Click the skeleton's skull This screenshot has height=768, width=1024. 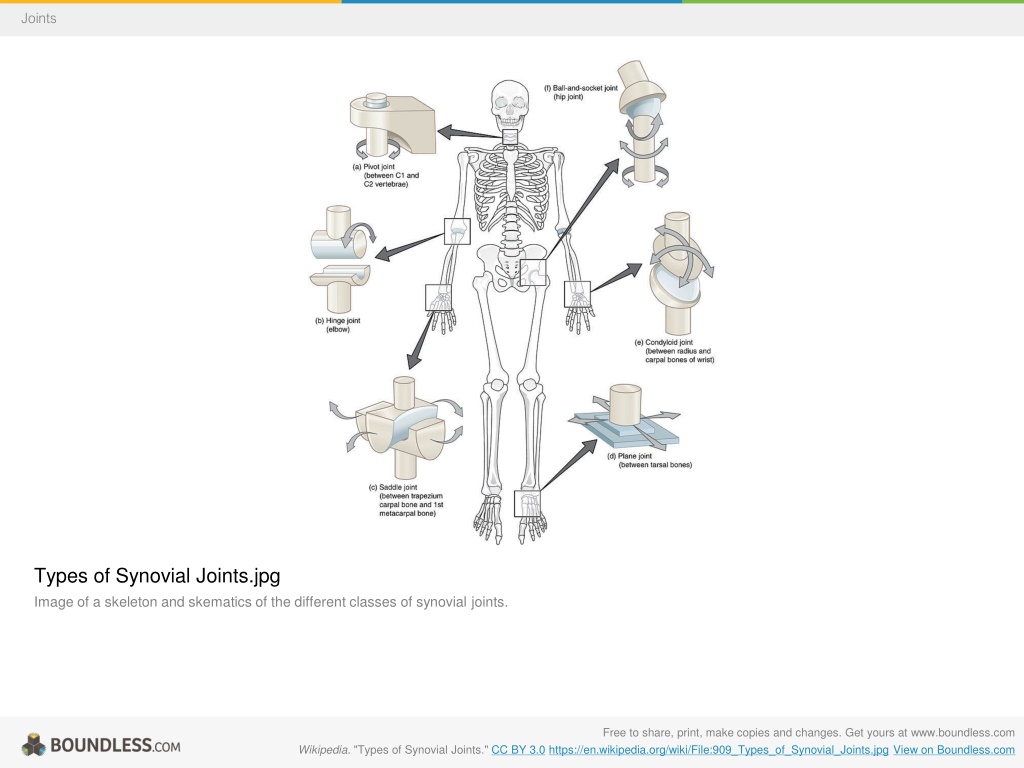pos(509,104)
